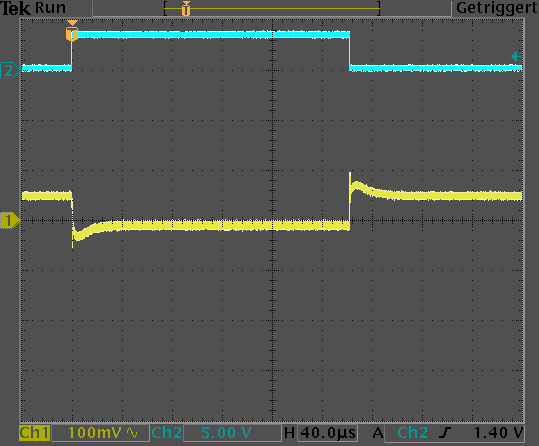539x446 pixels.
Task: Click the Tek logo
Action: pos(15,8)
